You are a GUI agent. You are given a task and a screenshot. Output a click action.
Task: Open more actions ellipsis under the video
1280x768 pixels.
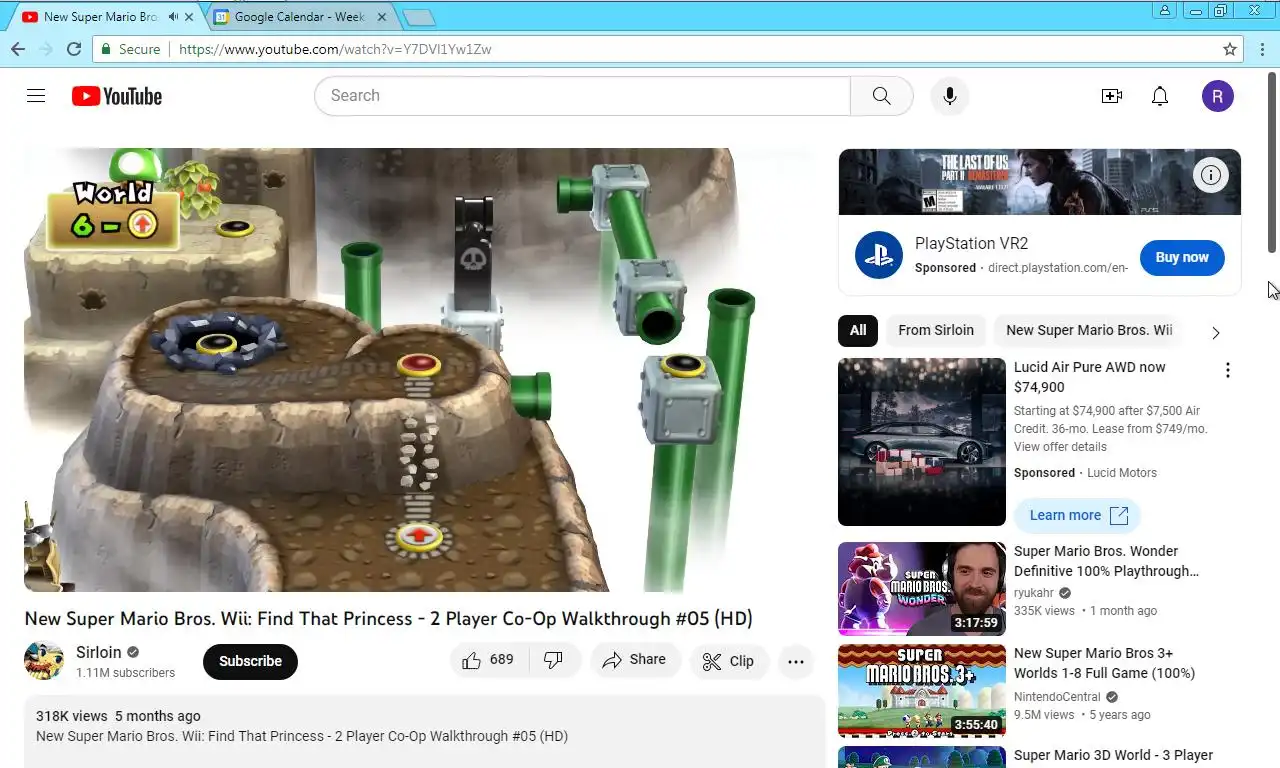[796, 661]
